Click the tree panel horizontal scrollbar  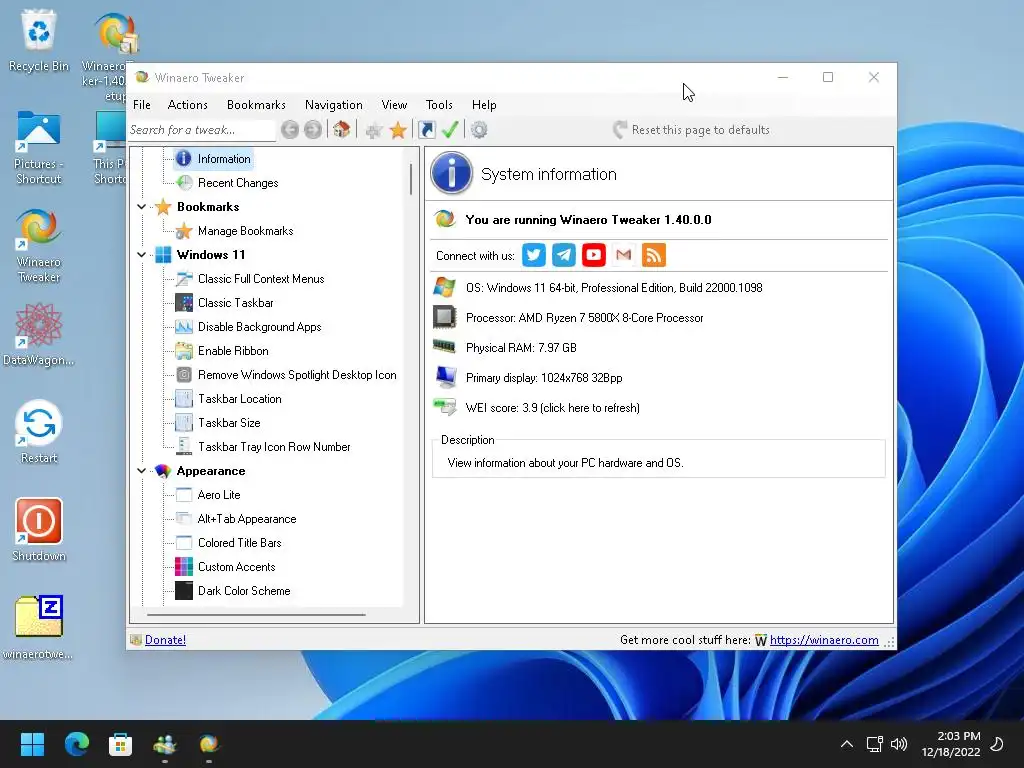point(256,615)
